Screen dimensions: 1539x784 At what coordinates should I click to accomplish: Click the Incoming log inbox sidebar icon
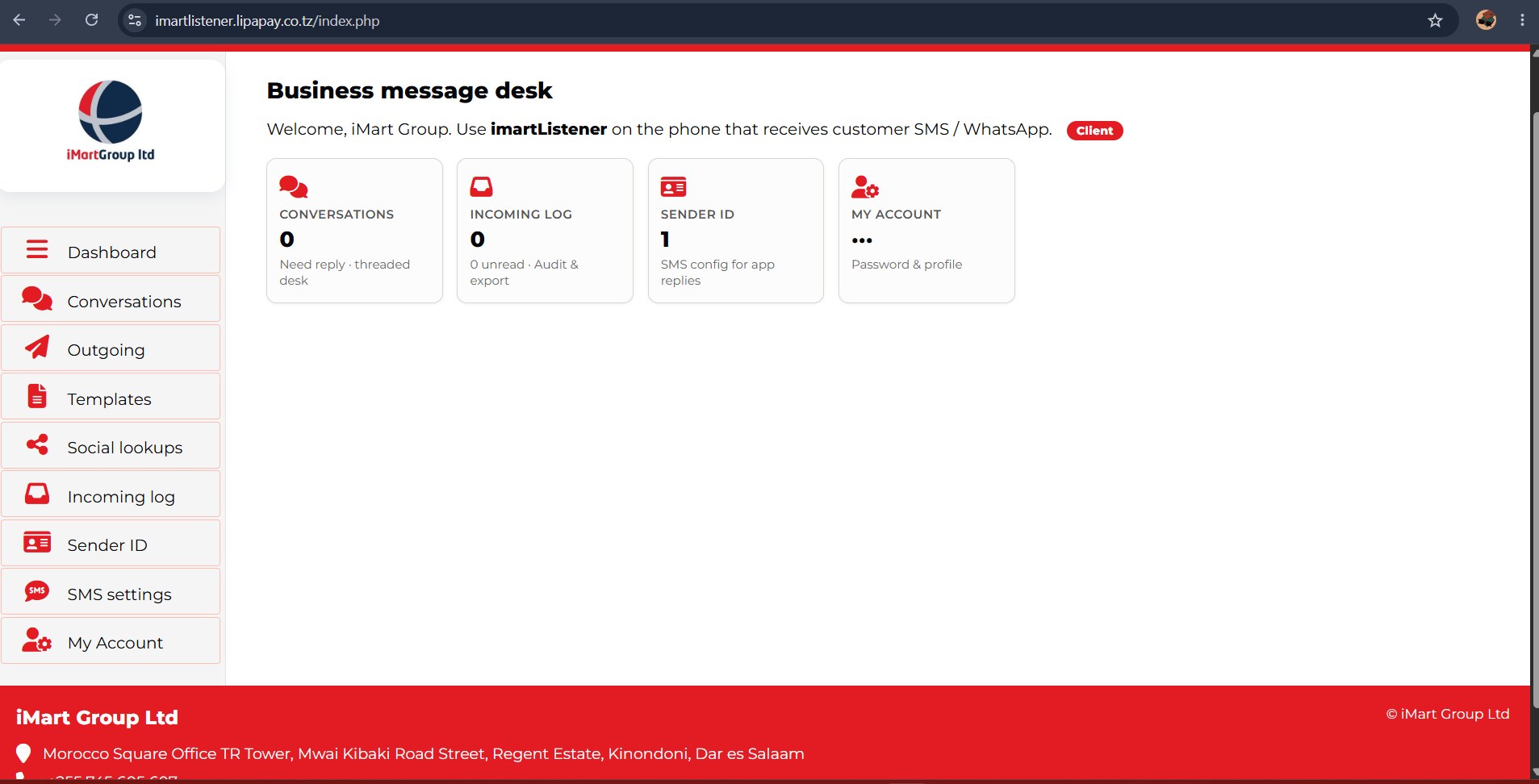tap(37, 494)
